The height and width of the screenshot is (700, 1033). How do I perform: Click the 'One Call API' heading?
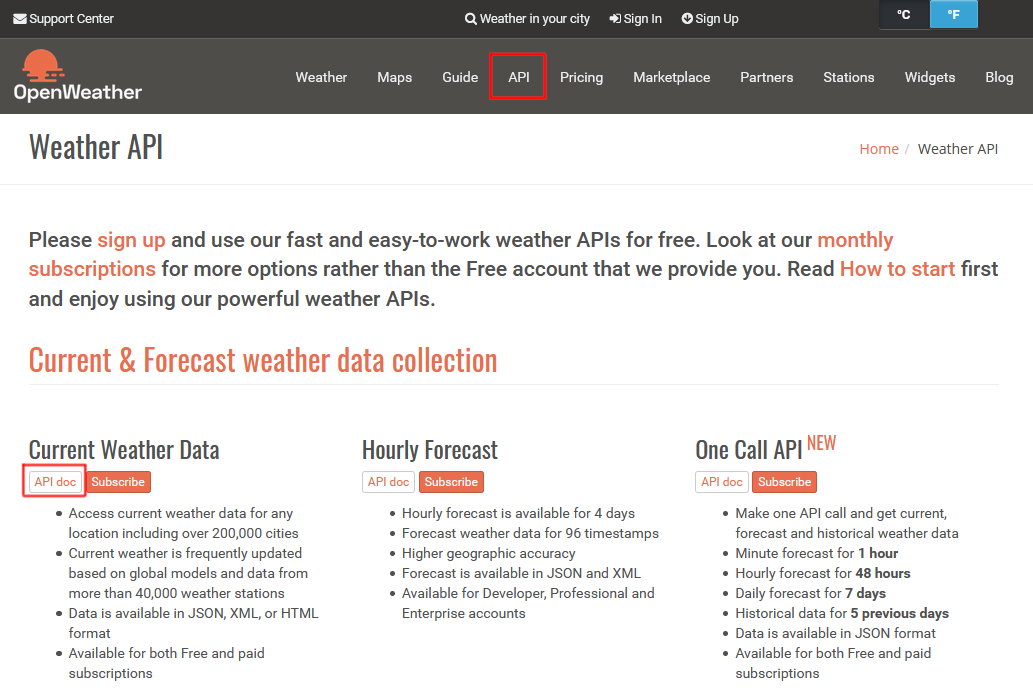pyautogui.click(x=748, y=450)
